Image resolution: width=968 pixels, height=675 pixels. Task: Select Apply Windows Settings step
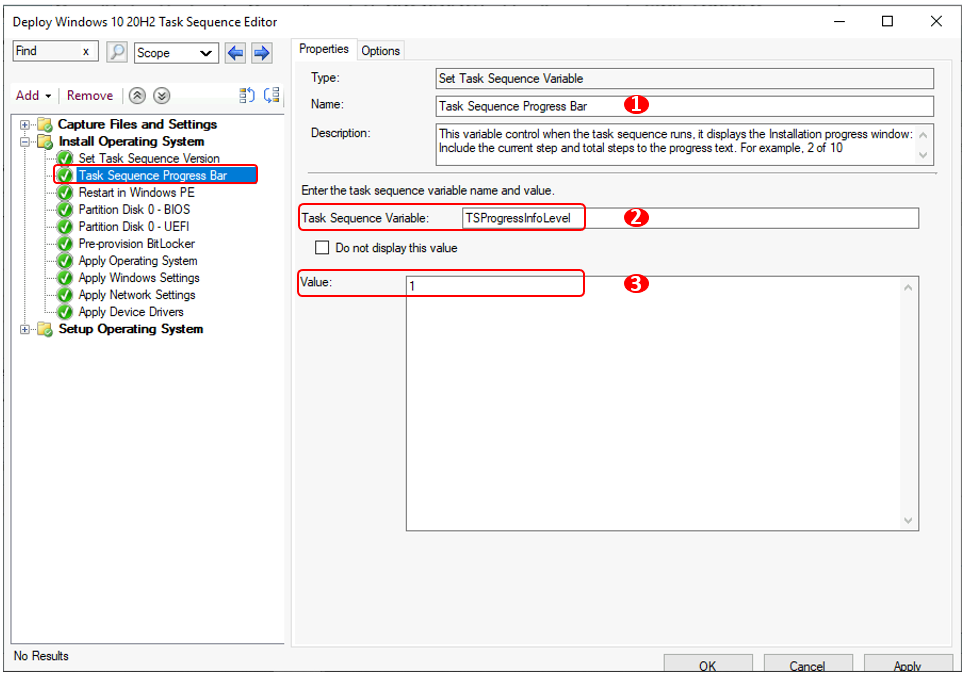click(139, 278)
